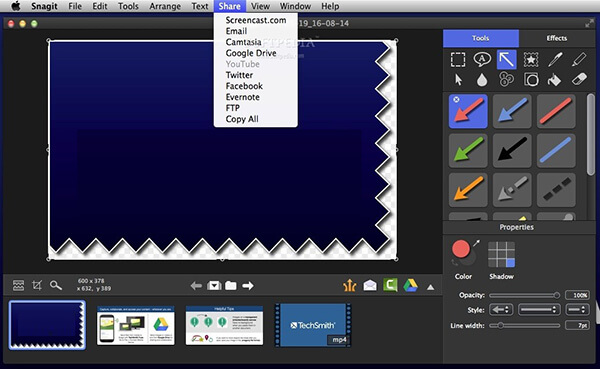Select the Stamp tool
600x369 pixels.
(531, 60)
